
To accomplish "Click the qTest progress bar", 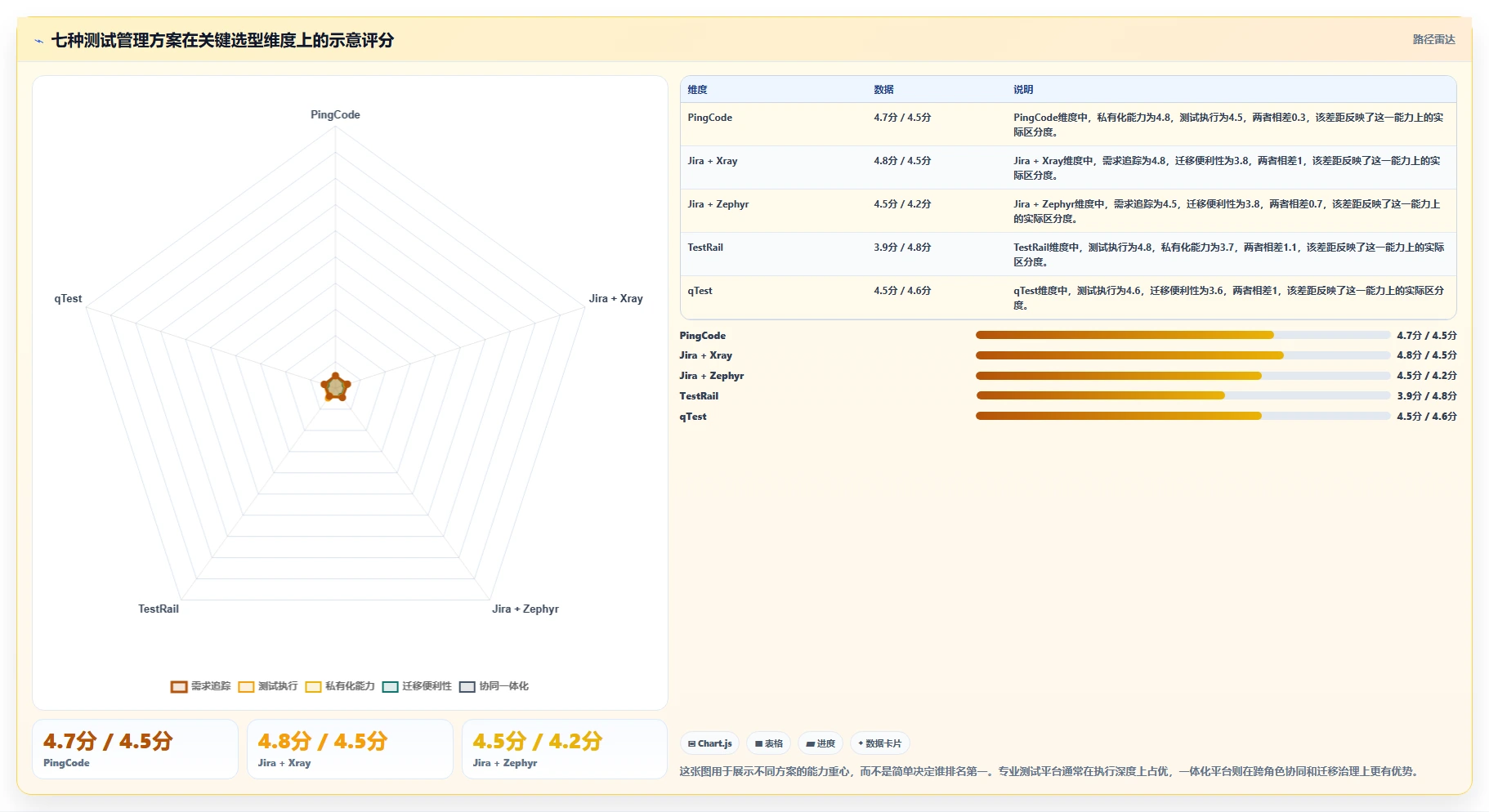I will coord(1183,416).
